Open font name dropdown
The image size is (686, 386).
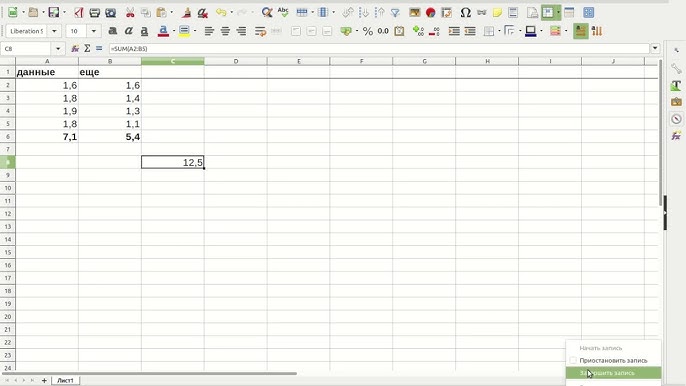(54, 31)
